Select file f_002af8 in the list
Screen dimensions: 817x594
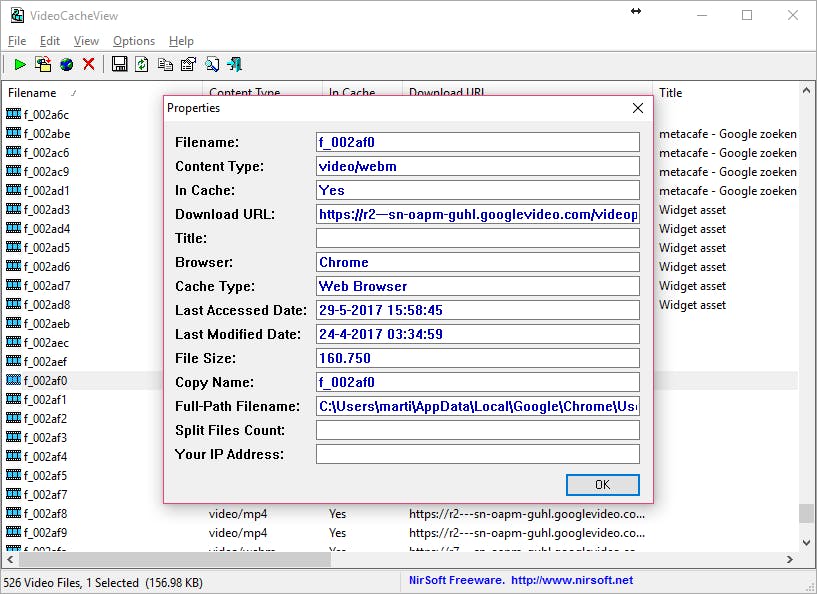(45, 514)
